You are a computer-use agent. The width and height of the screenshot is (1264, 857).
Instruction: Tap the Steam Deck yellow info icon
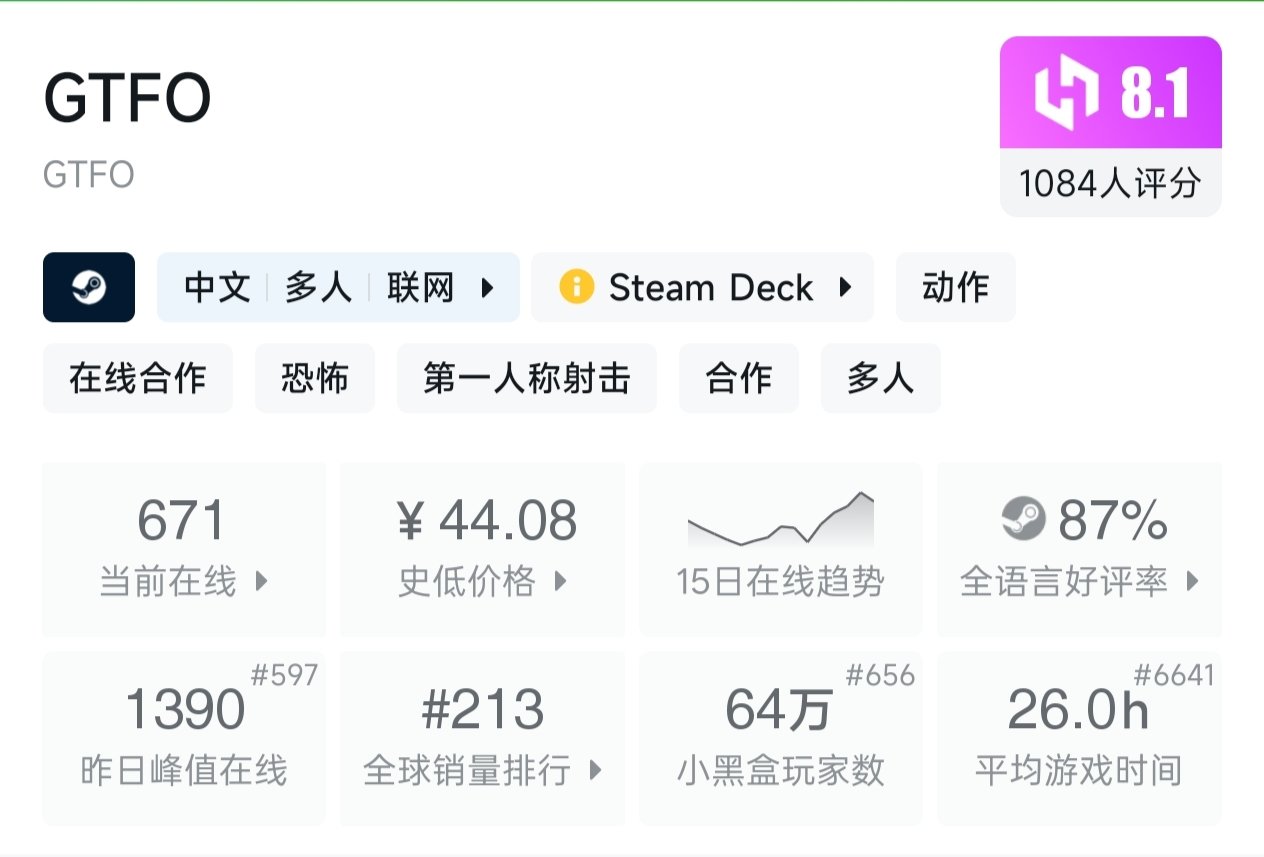576,288
